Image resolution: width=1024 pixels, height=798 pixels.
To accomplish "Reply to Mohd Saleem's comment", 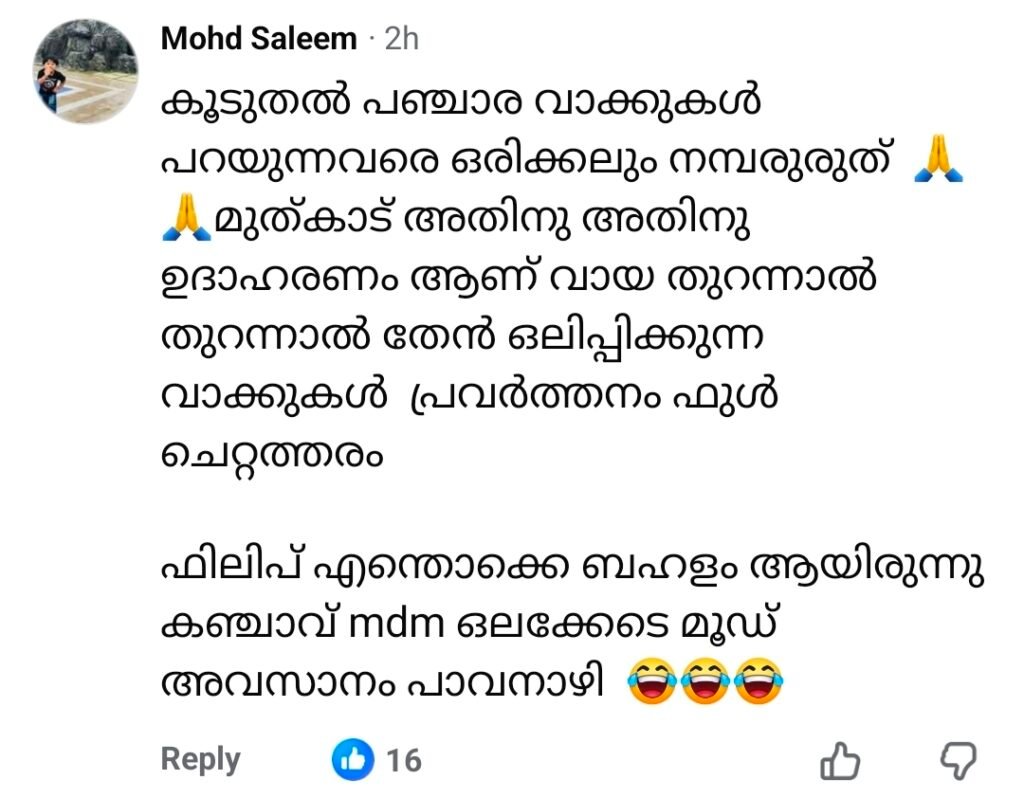I will (200, 760).
